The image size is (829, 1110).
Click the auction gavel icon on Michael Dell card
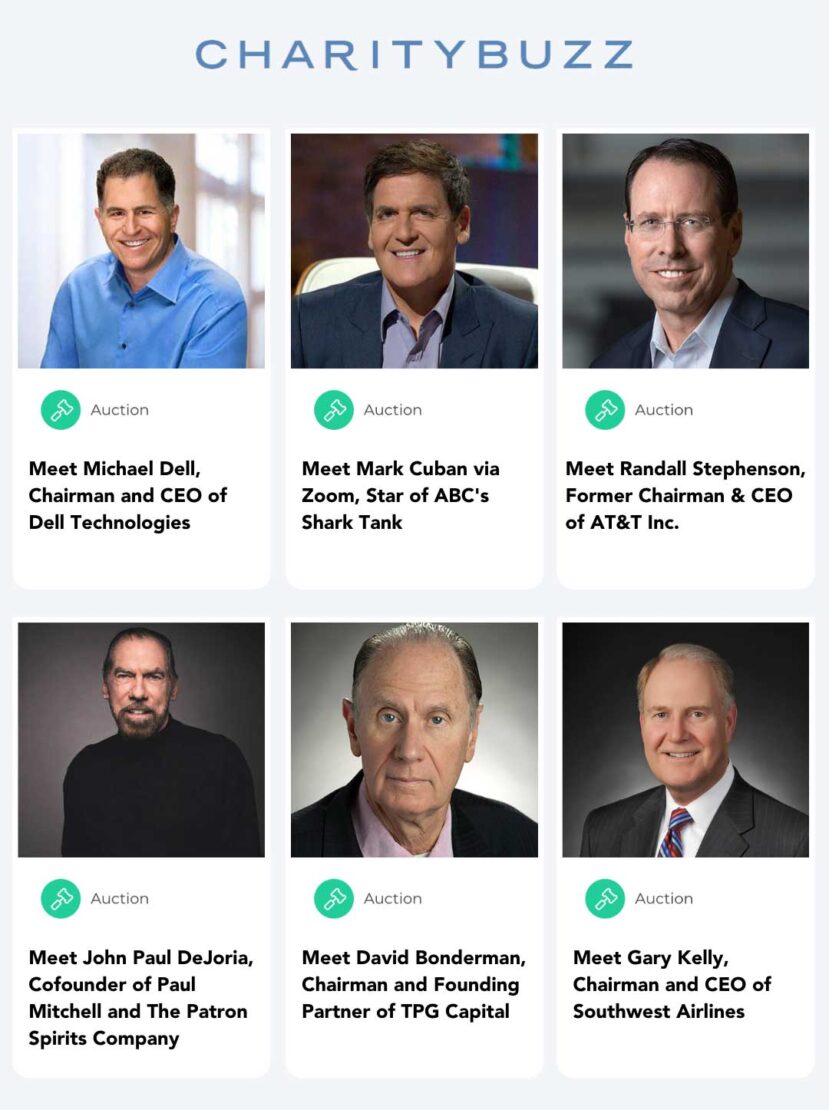coord(61,410)
